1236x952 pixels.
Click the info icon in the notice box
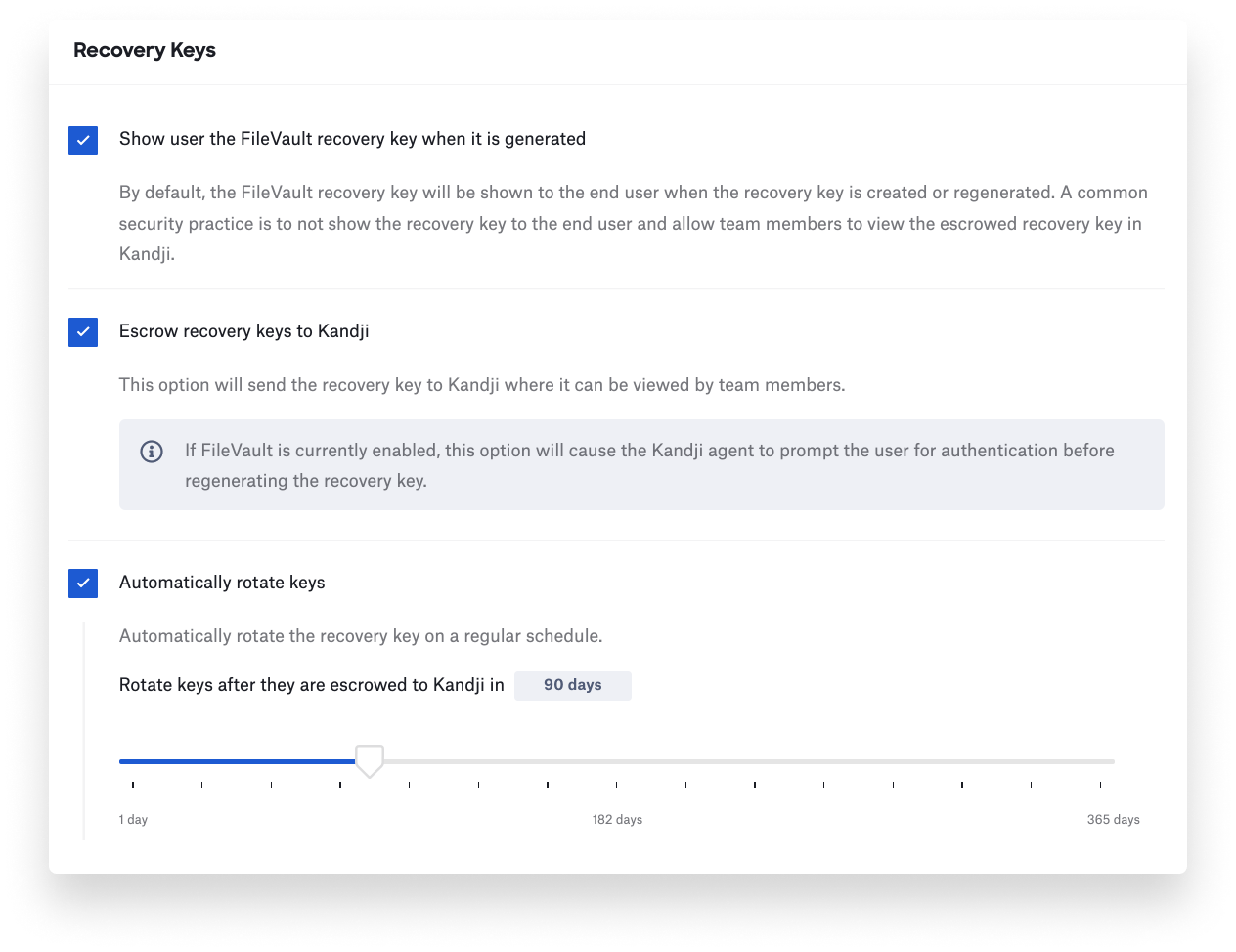[152, 452]
